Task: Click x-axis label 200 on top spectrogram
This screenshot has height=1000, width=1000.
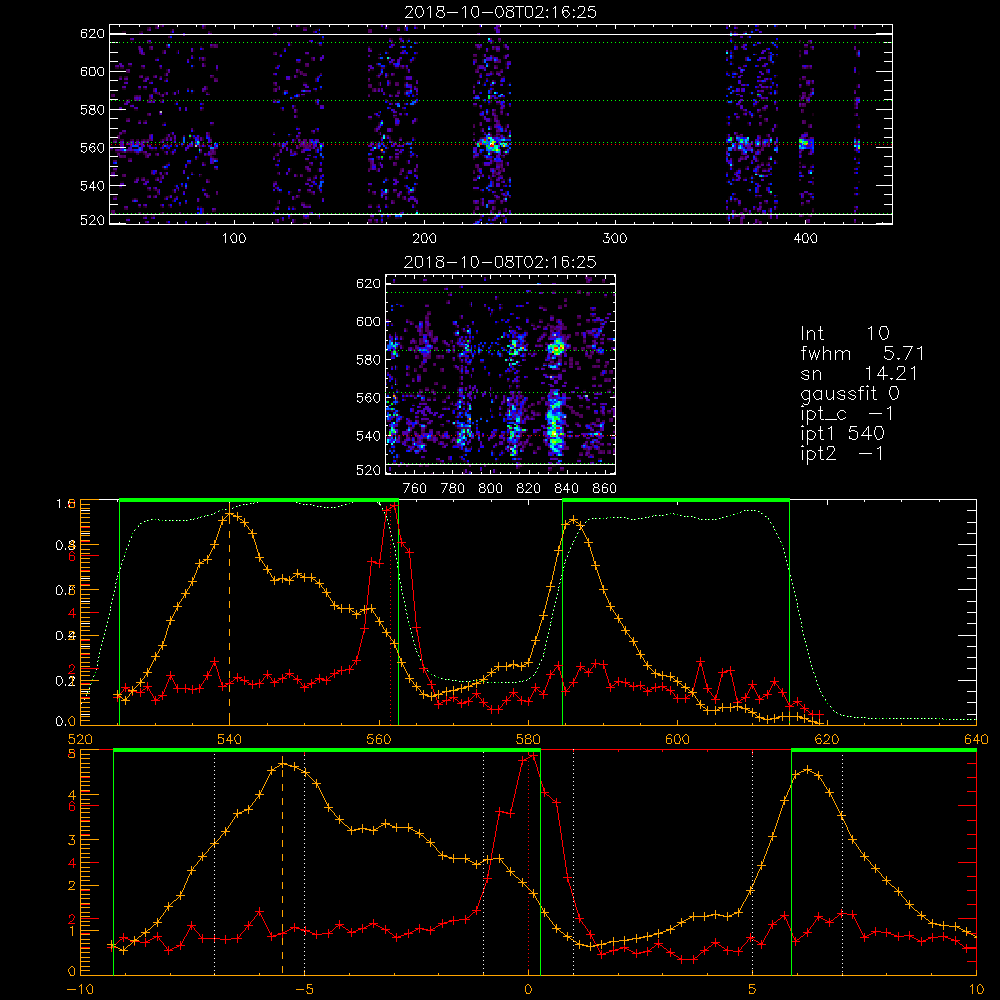Action: [x=424, y=239]
